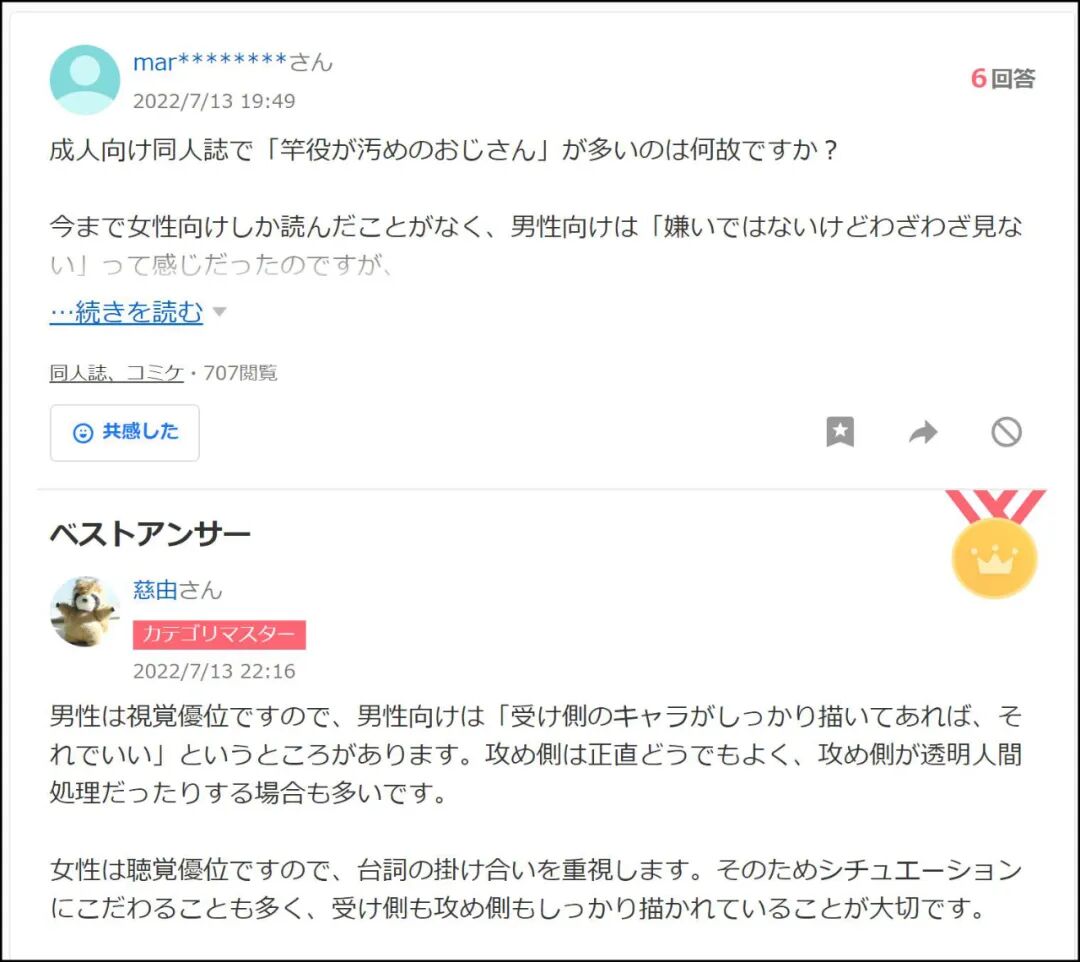
Task: Click the gold crown medal icon
Action: [995, 544]
